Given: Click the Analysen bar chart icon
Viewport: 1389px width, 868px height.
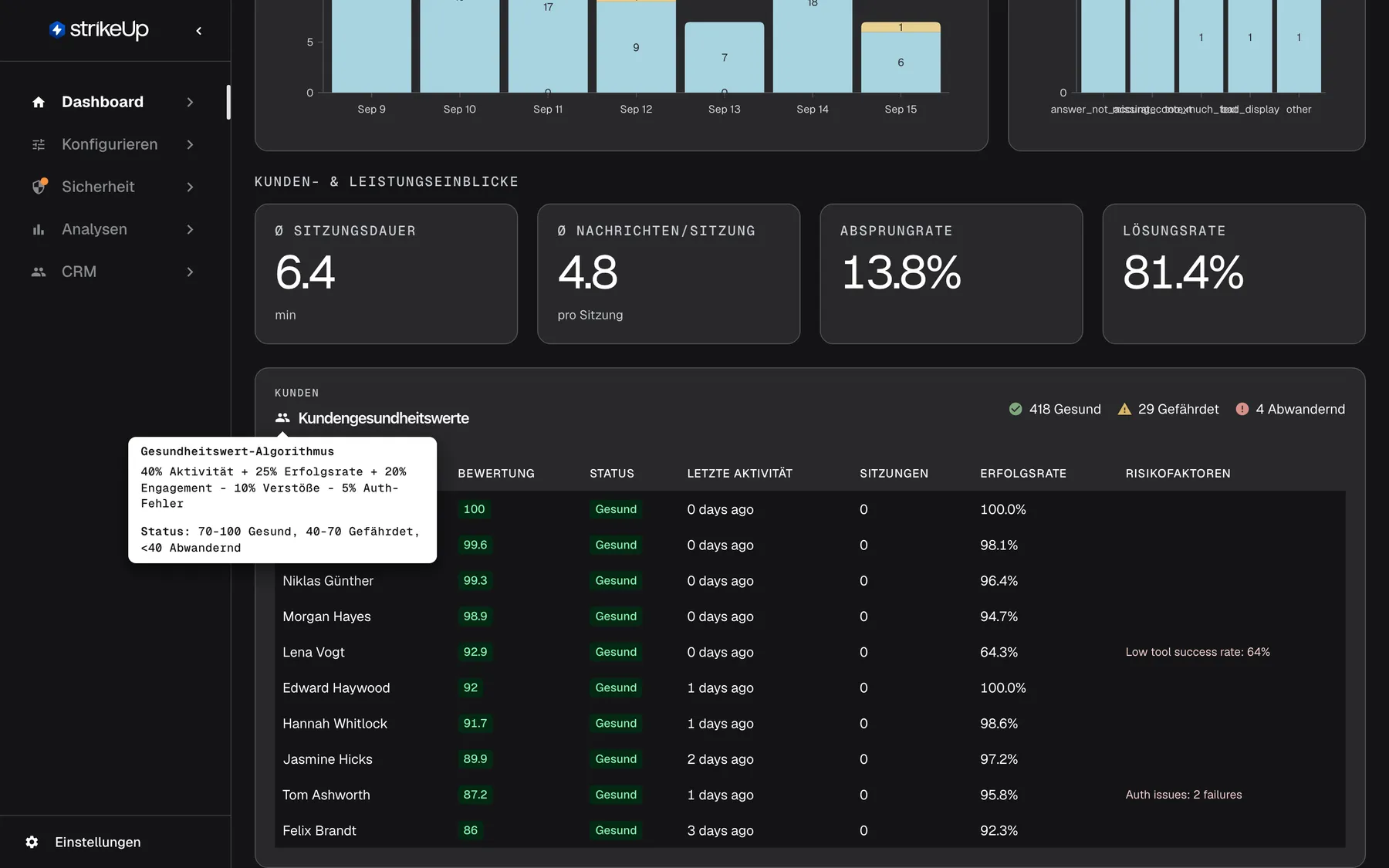Looking at the screenshot, I should (x=39, y=229).
